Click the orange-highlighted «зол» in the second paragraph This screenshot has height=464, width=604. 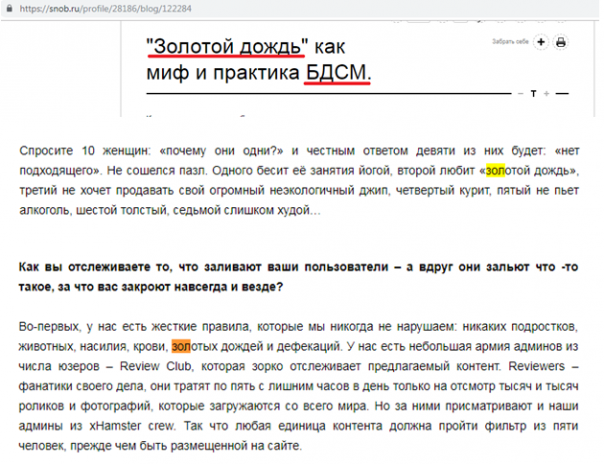(181, 347)
